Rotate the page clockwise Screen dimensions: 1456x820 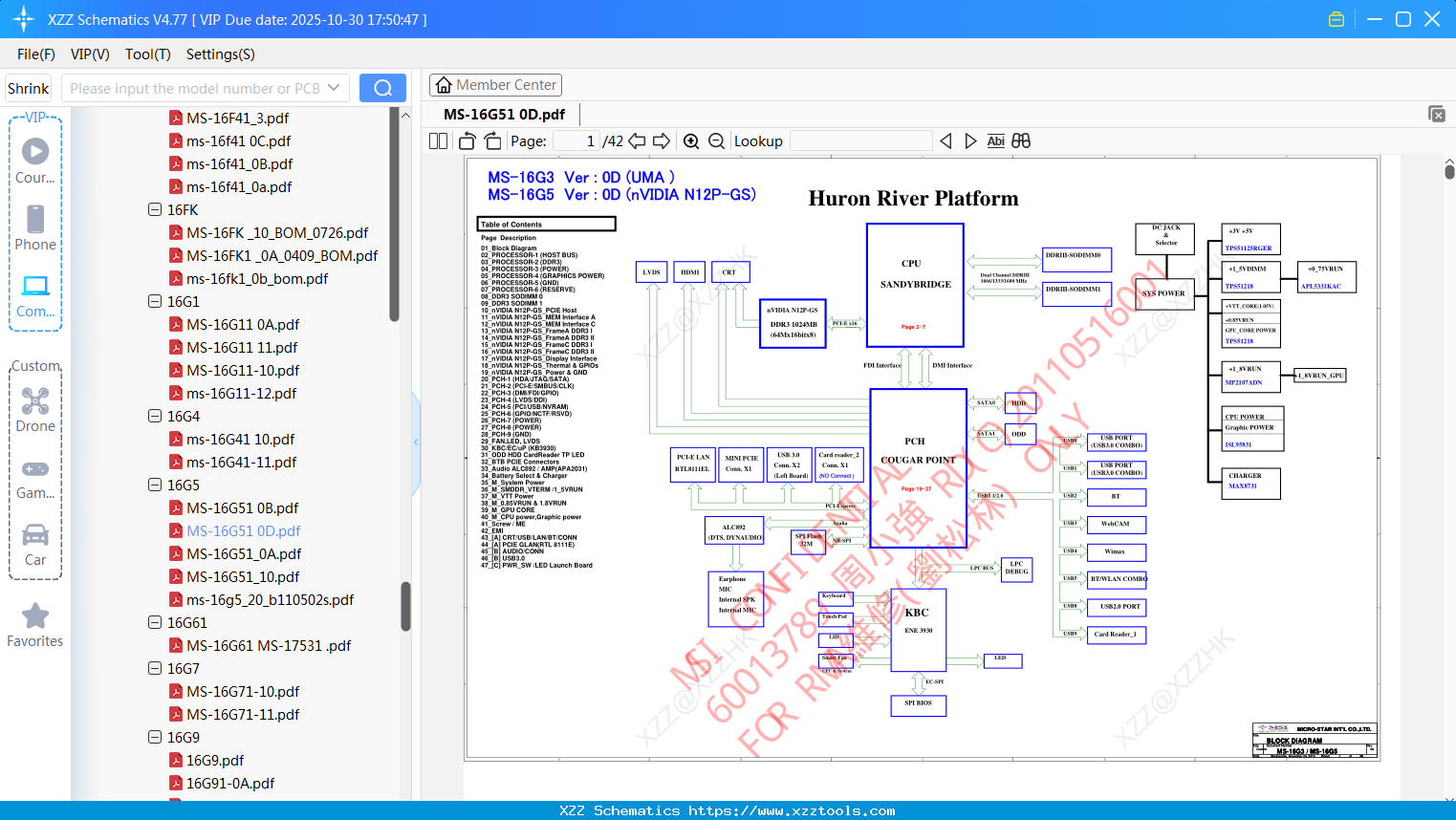(x=492, y=141)
